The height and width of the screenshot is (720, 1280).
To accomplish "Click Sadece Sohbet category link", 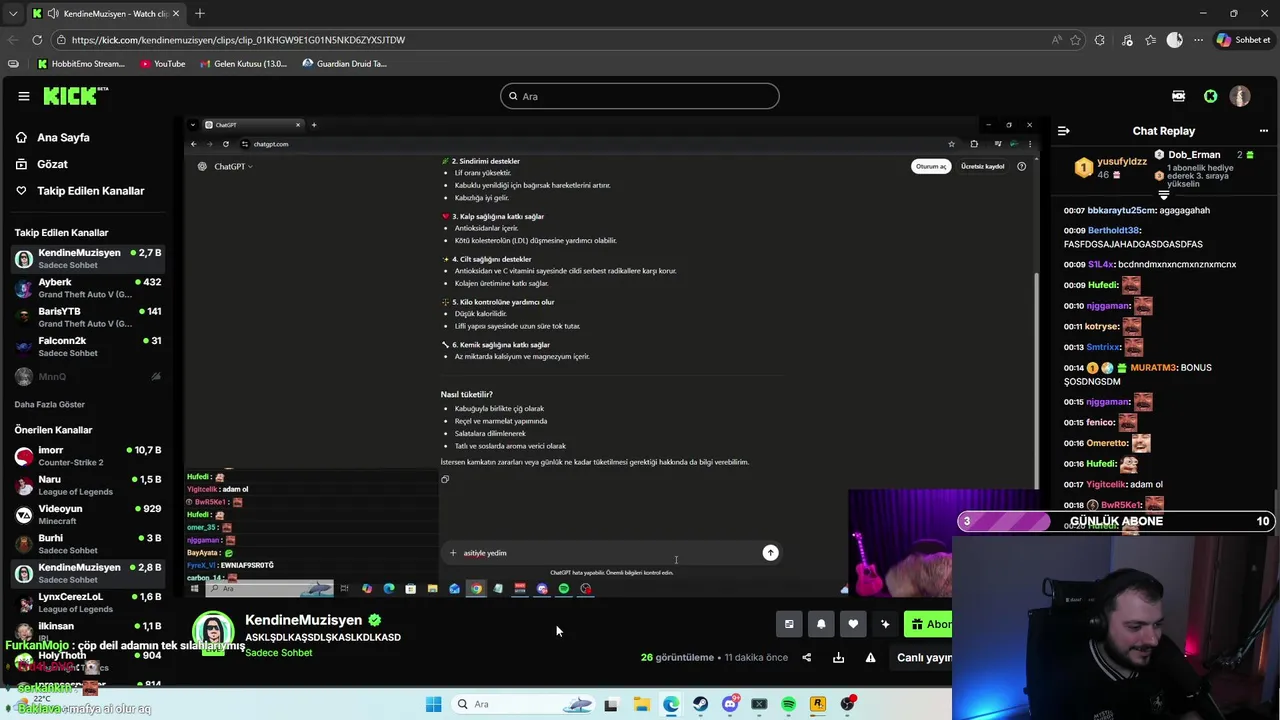I will (279, 653).
